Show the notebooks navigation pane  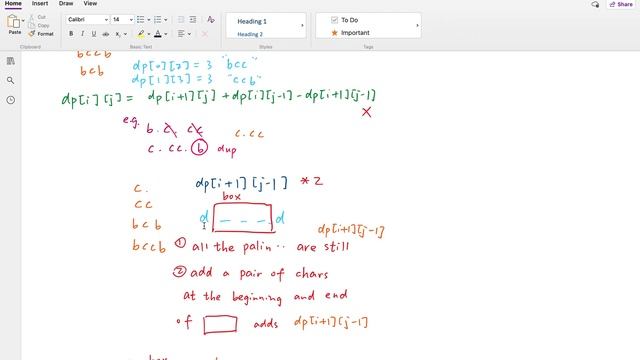tap(11, 61)
